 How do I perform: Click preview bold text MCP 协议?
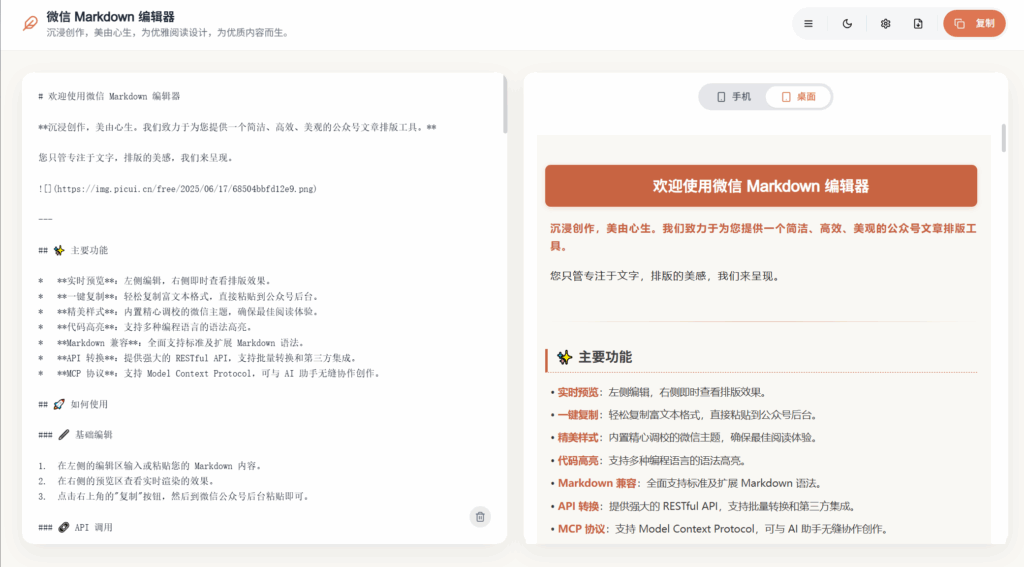tap(581, 529)
